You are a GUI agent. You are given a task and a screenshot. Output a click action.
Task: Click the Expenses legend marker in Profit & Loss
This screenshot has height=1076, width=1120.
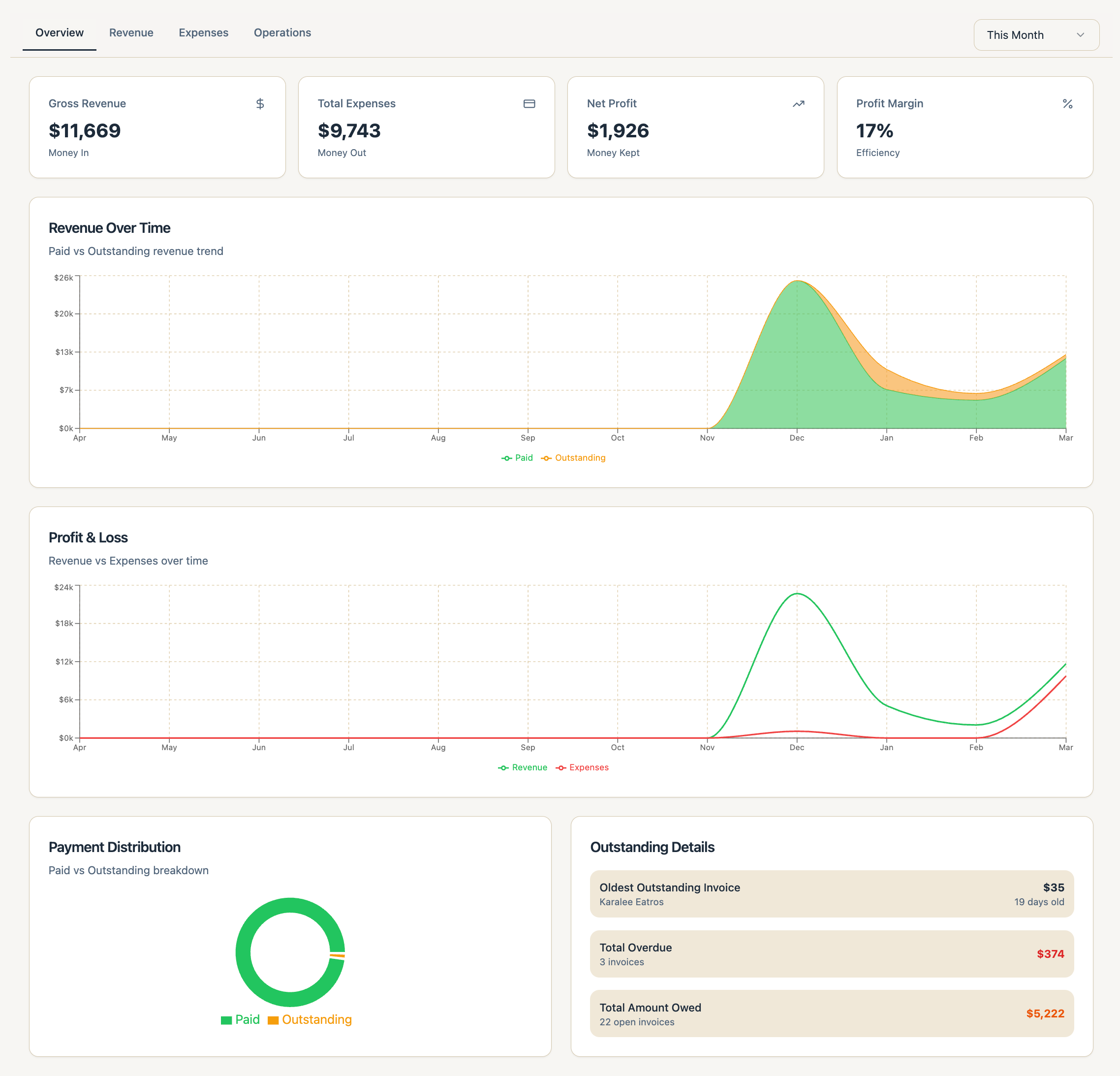pos(560,768)
